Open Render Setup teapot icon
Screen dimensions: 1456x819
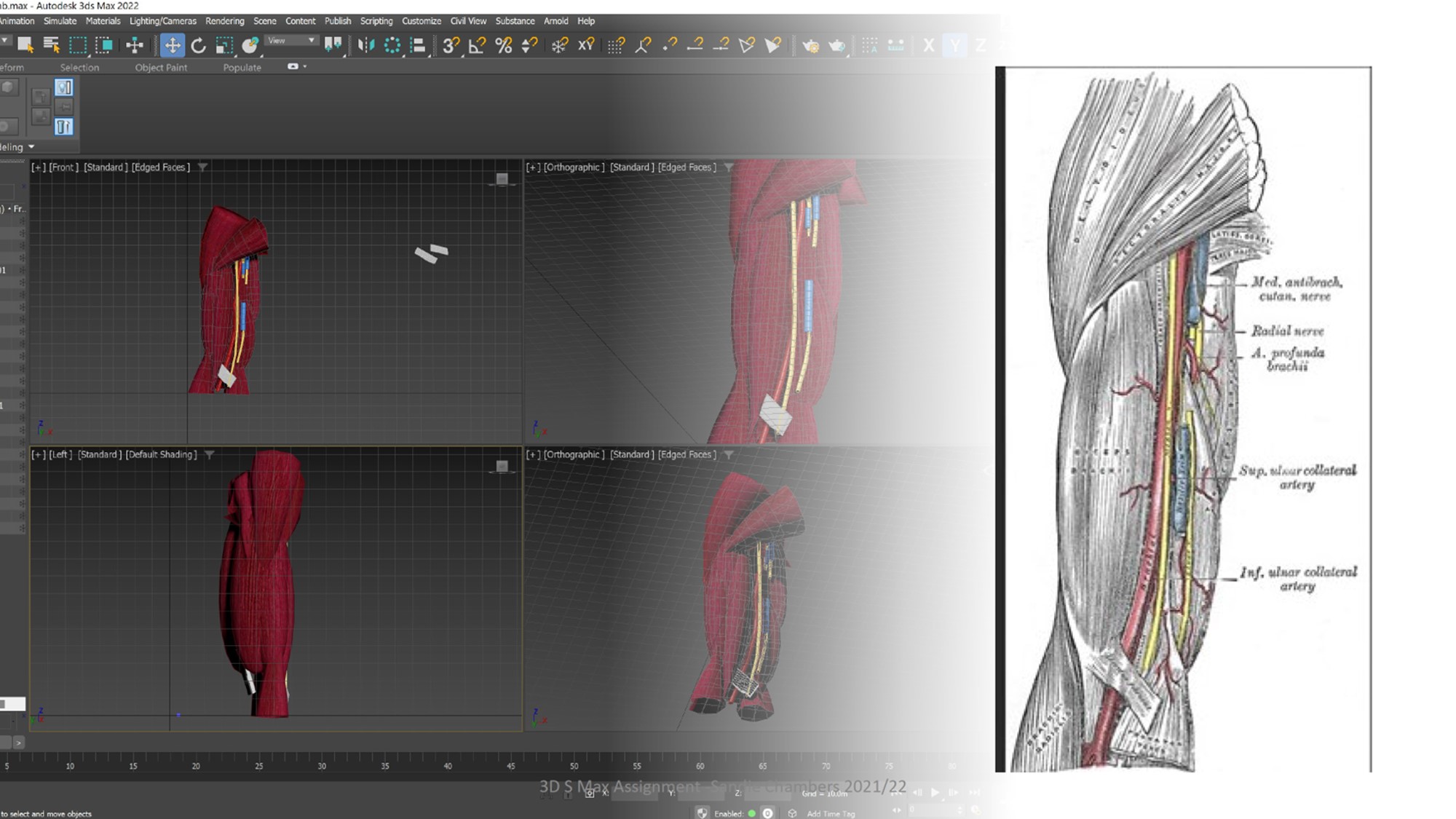click(x=812, y=46)
